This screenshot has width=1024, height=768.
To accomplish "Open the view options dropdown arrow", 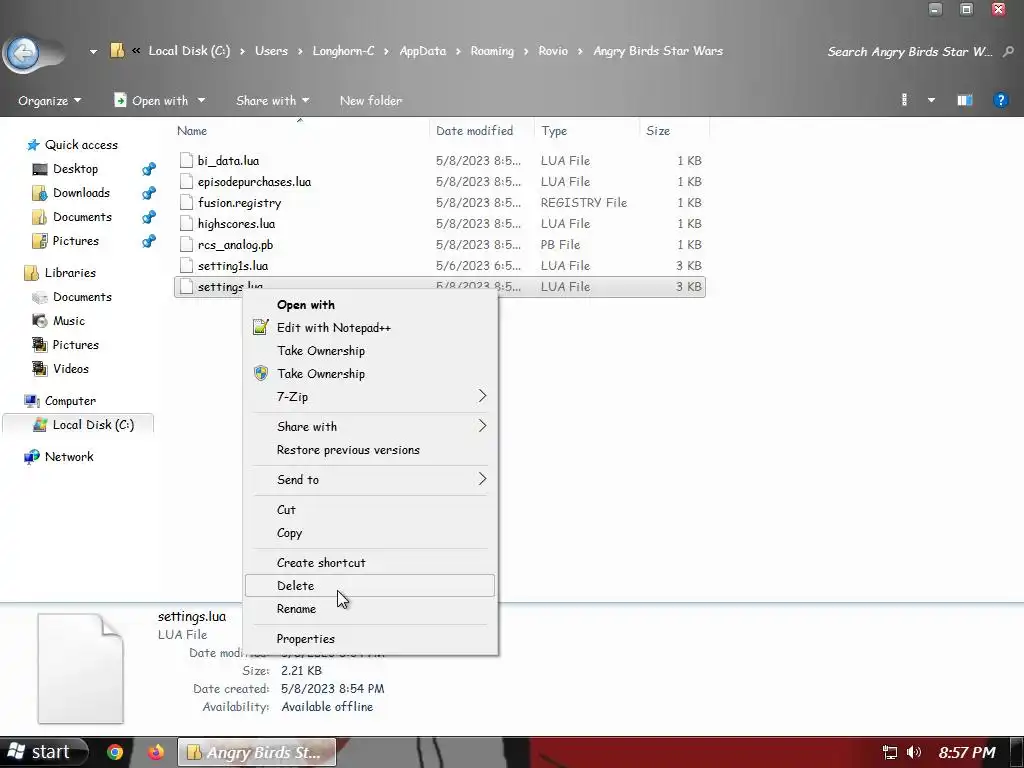I will (x=931, y=101).
